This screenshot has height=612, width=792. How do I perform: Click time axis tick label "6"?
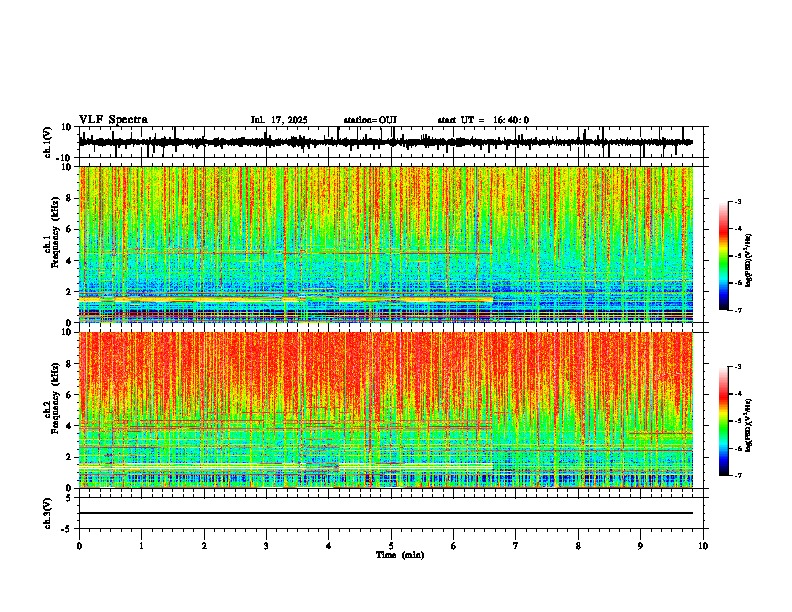(453, 546)
